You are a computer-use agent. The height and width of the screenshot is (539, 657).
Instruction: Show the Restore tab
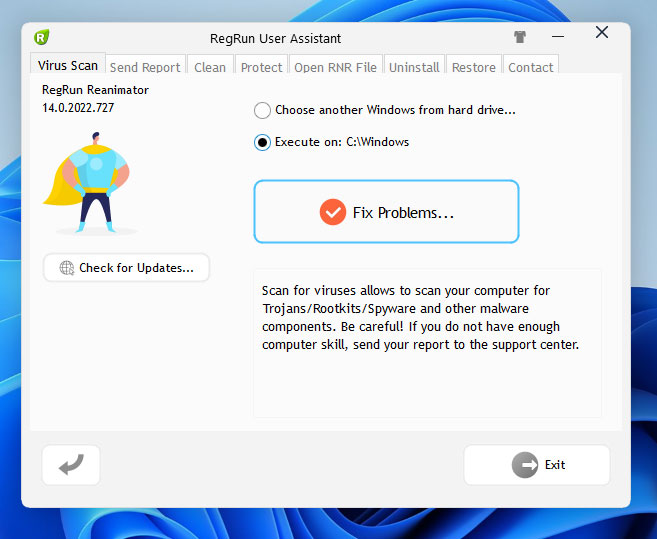(473, 67)
